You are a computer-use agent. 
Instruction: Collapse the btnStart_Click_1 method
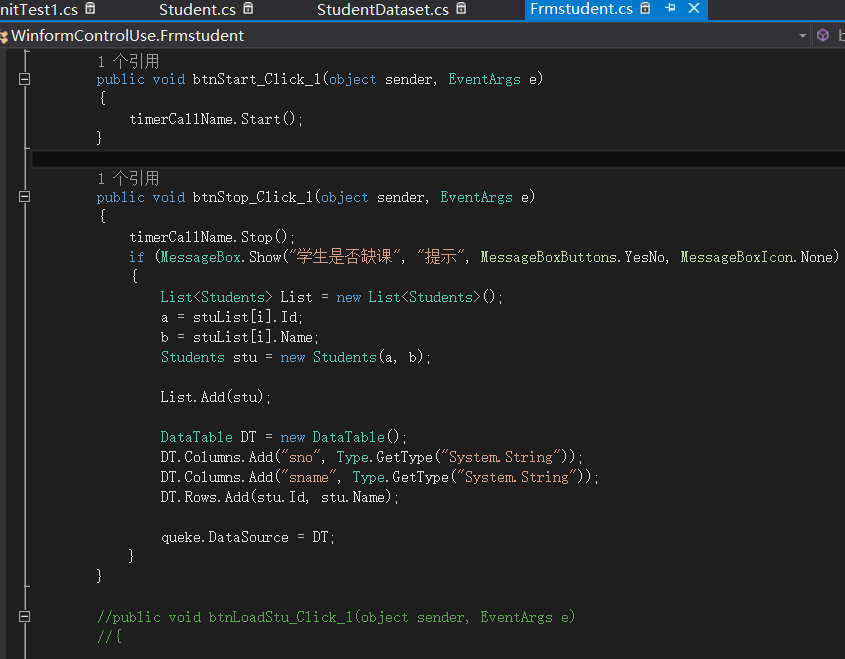coord(24,79)
